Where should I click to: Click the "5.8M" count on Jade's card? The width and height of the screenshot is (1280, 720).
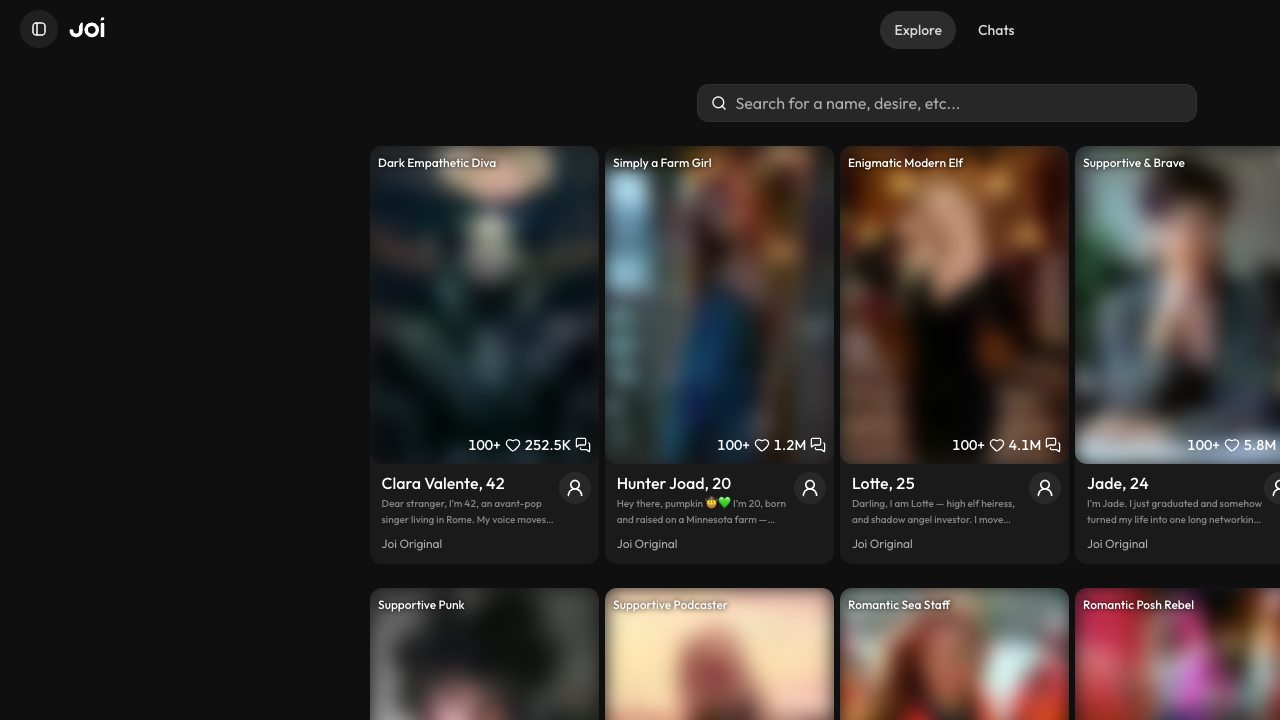click(1260, 445)
